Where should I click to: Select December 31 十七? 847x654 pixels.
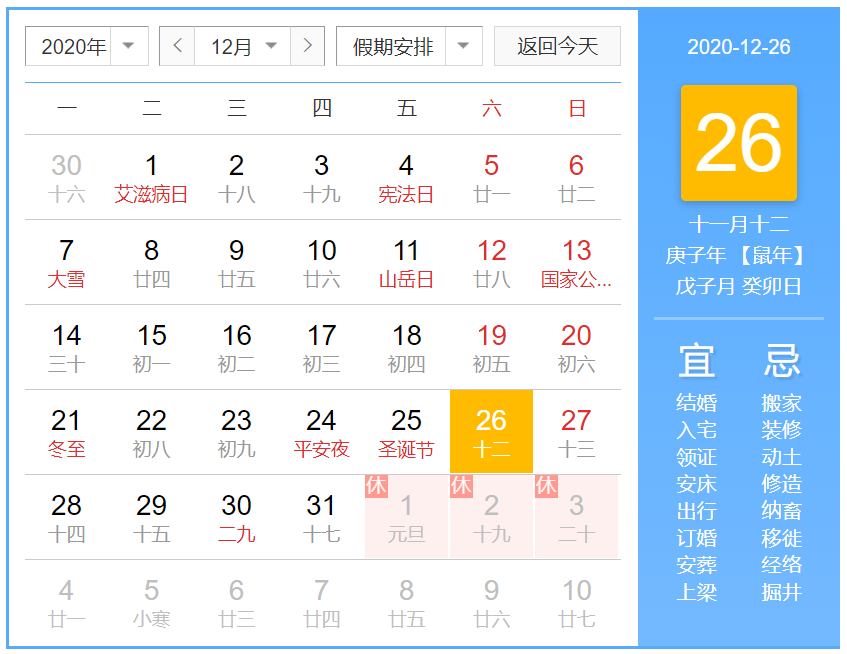[321, 517]
